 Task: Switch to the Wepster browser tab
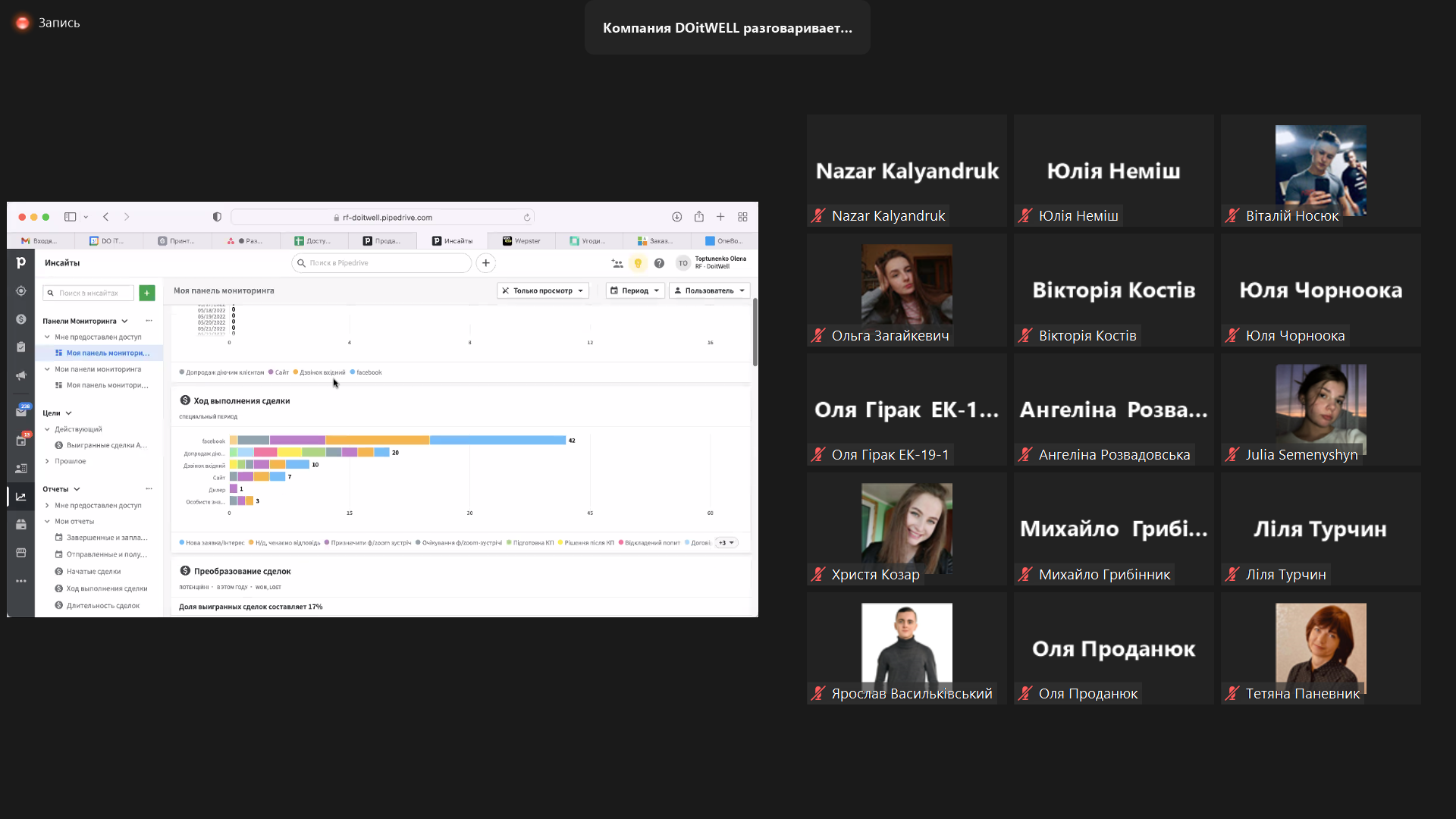pyautogui.click(x=522, y=241)
